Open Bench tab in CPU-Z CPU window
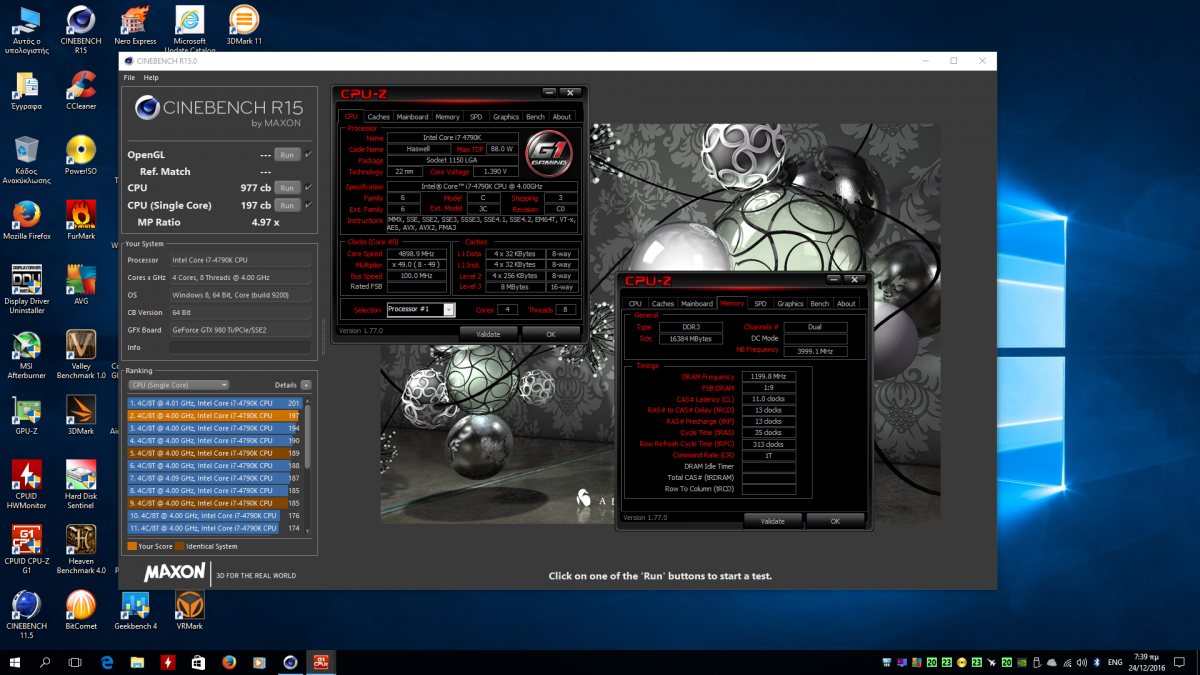The image size is (1200, 675). (x=535, y=117)
